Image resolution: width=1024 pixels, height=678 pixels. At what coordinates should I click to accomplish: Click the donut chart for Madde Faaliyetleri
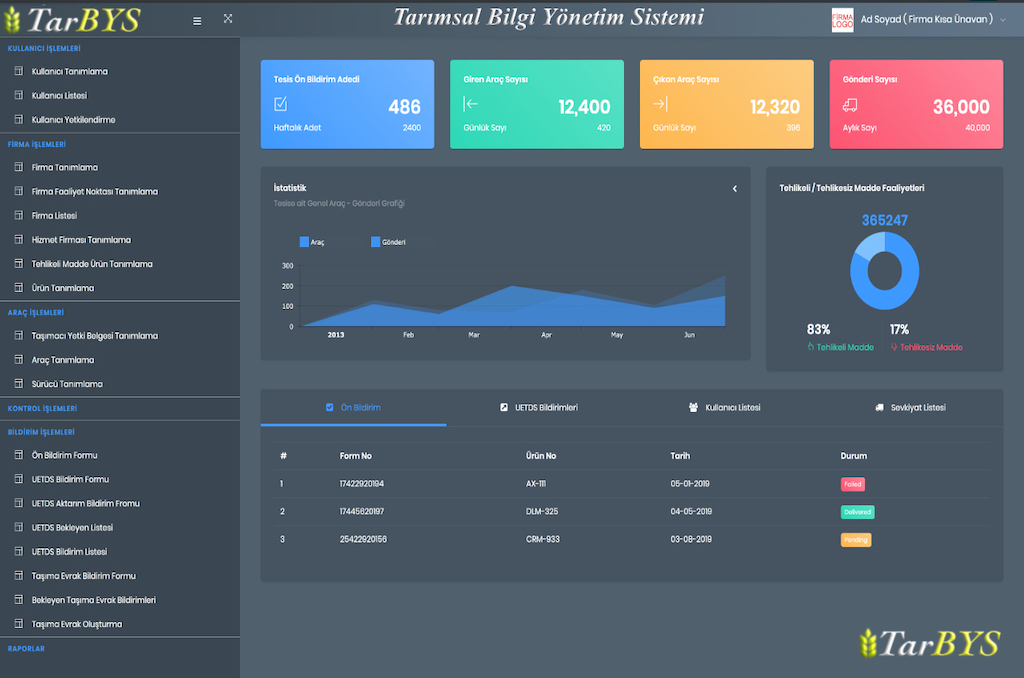click(884, 270)
